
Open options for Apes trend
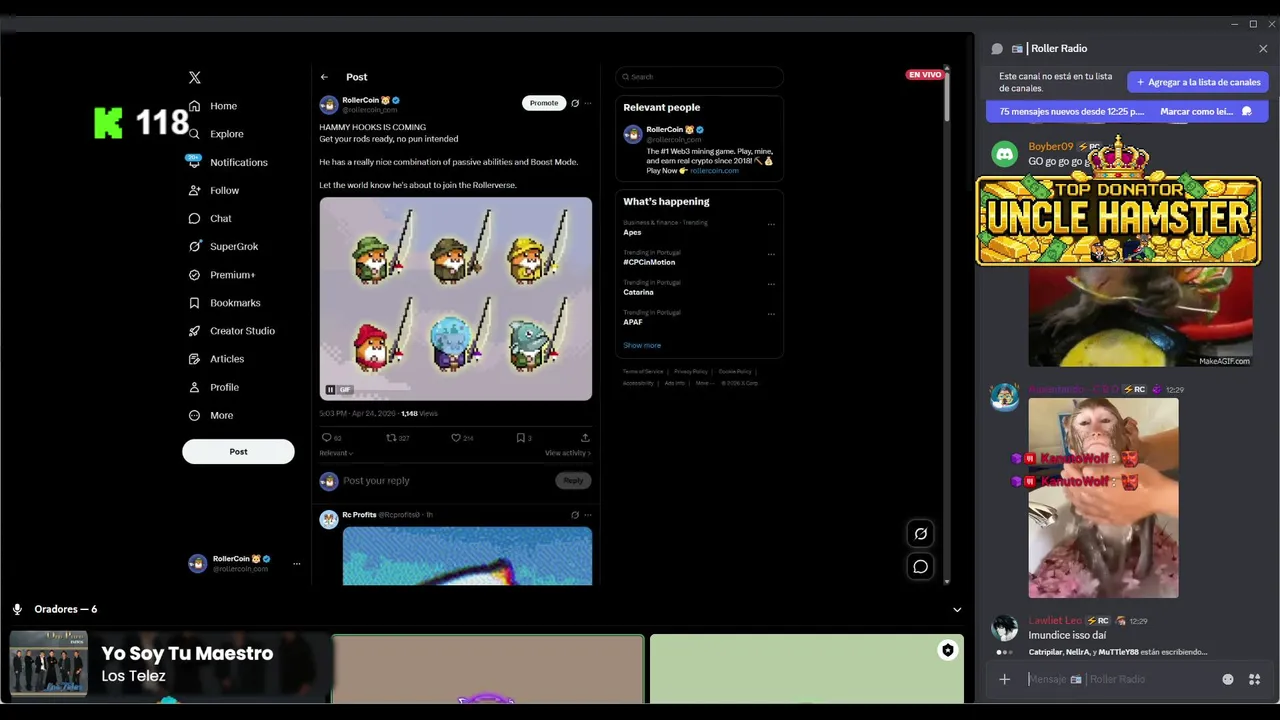coord(771,224)
